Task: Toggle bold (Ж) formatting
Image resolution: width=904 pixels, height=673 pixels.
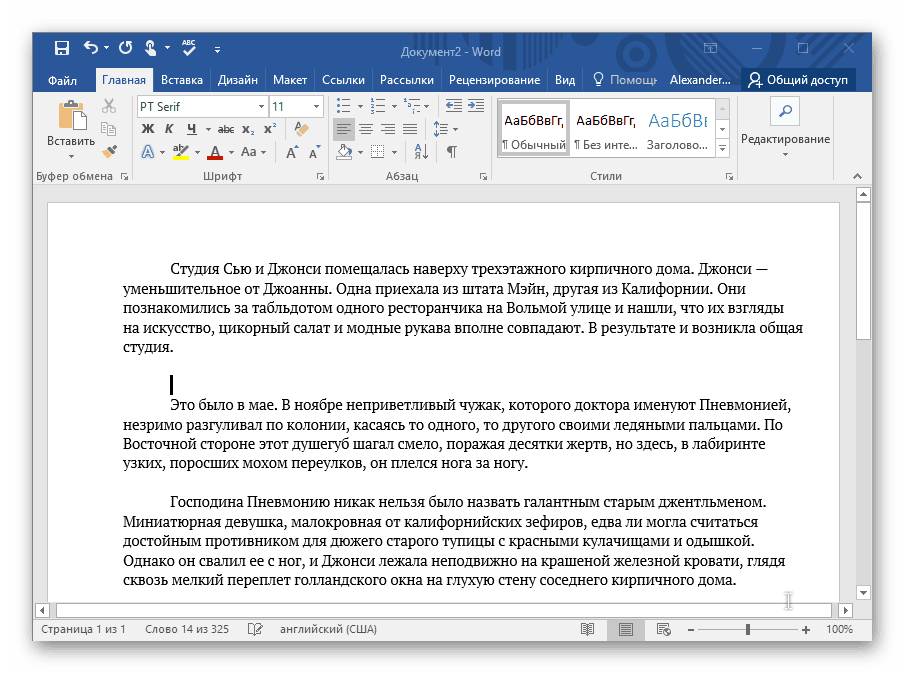Action: point(148,129)
